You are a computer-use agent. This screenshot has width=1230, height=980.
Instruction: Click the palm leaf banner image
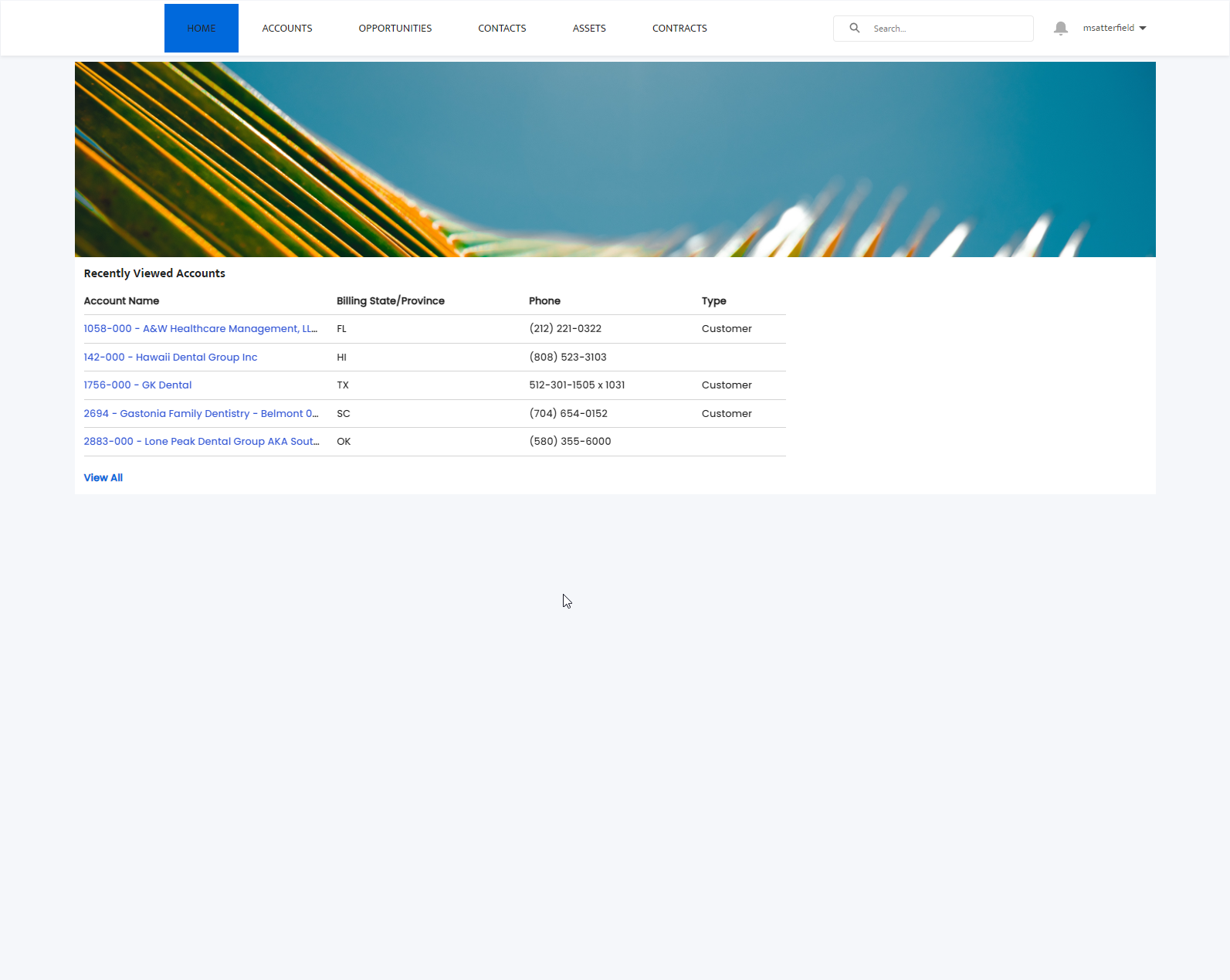[x=615, y=160]
